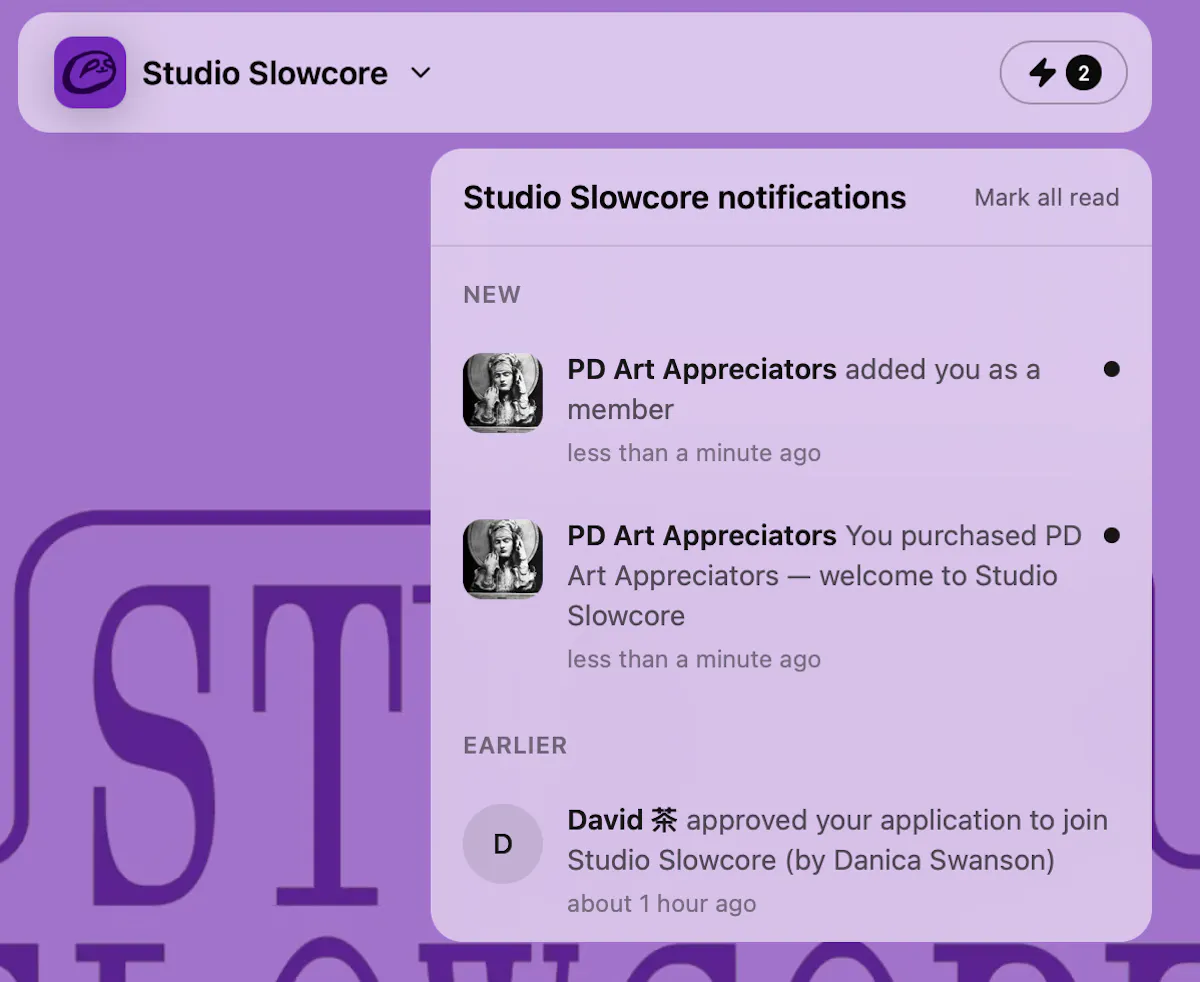The width and height of the screenshot is (1200, 982).
Task: Click the NEW section label
Action: [x=492, y=295]
